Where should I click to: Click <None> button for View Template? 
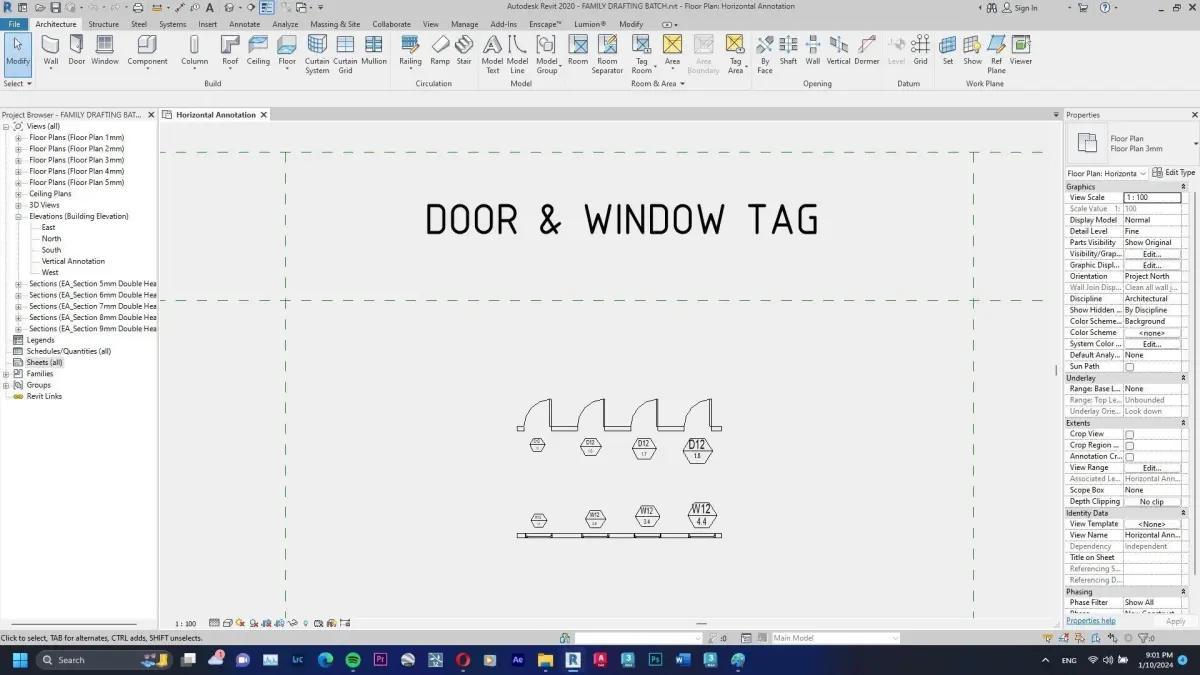tap(1152, 524)
